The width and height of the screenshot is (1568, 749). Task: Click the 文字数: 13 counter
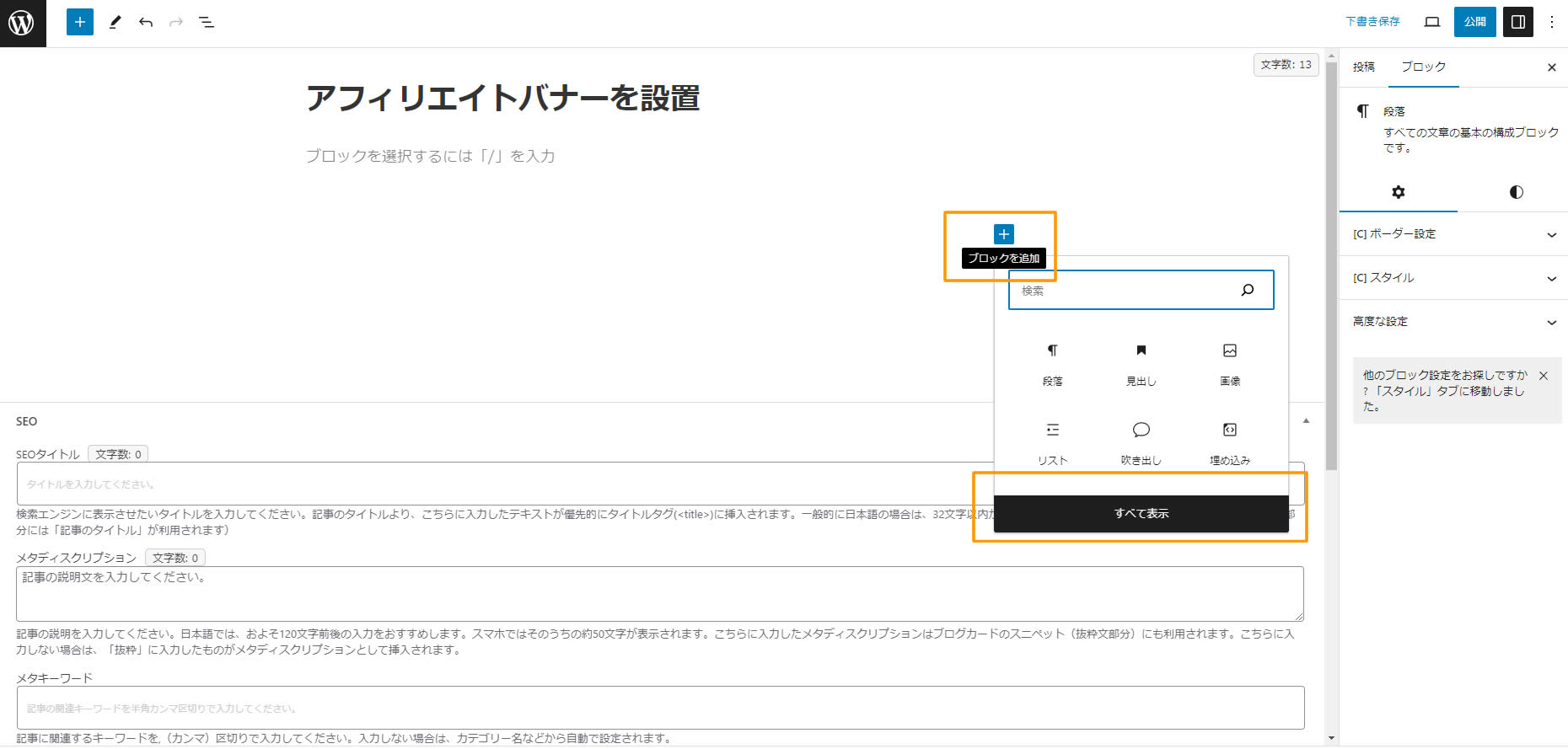pos(1286,65)
